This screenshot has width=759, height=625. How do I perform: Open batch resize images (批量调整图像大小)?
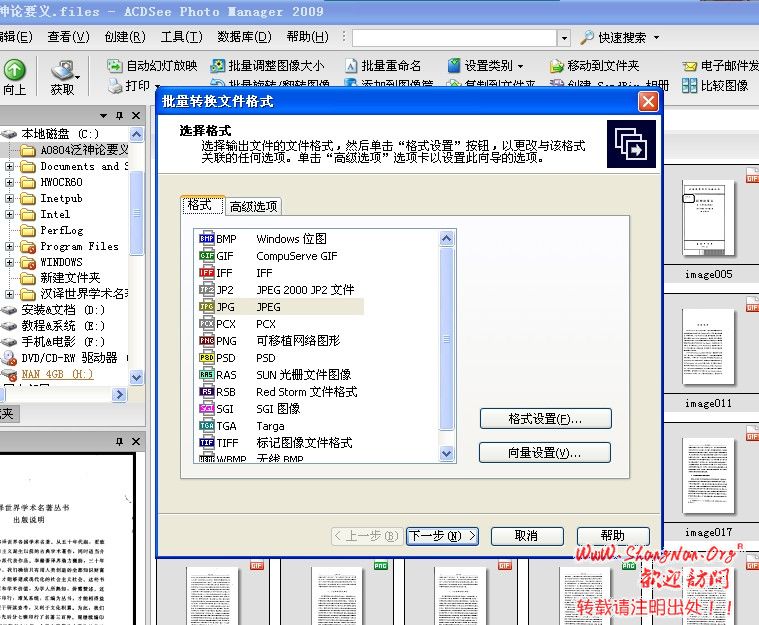[268, 65]
